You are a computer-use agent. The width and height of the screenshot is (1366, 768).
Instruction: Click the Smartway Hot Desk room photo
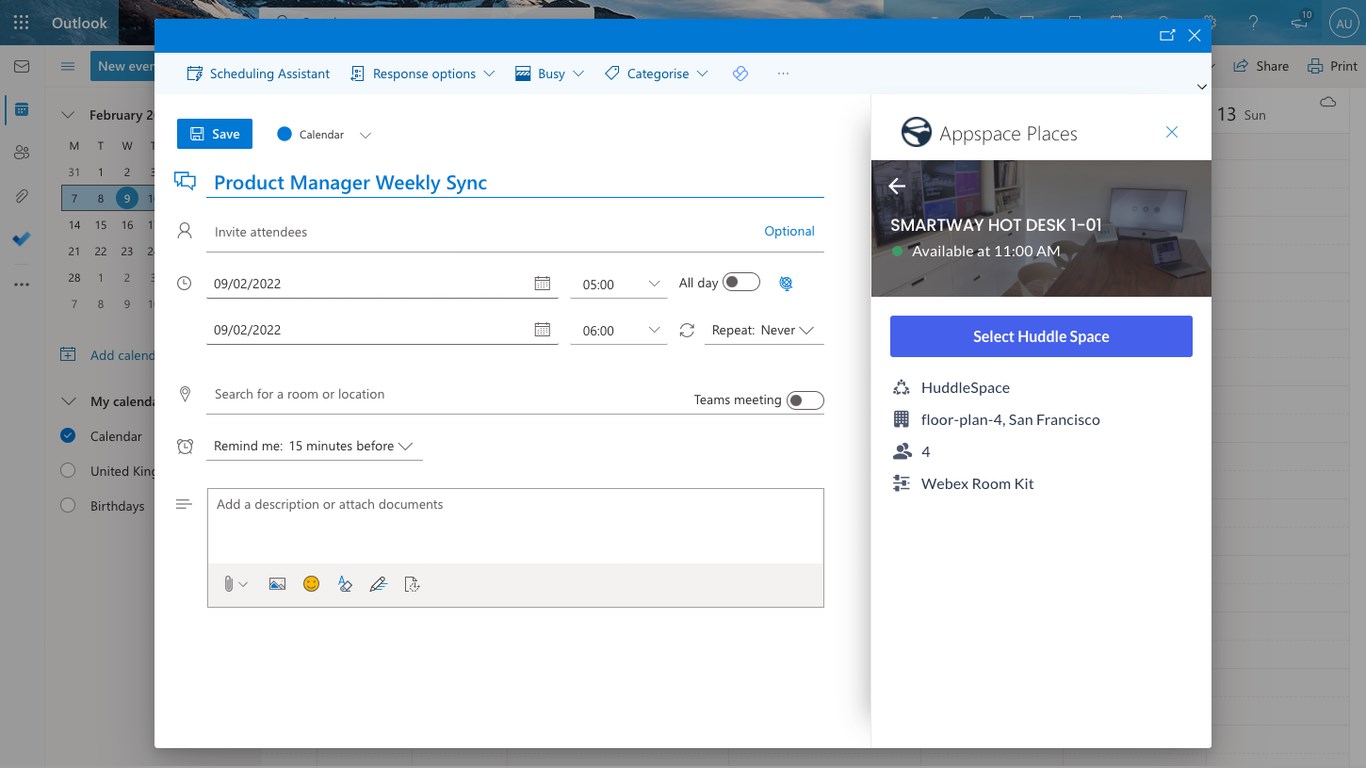[1041, 228]
